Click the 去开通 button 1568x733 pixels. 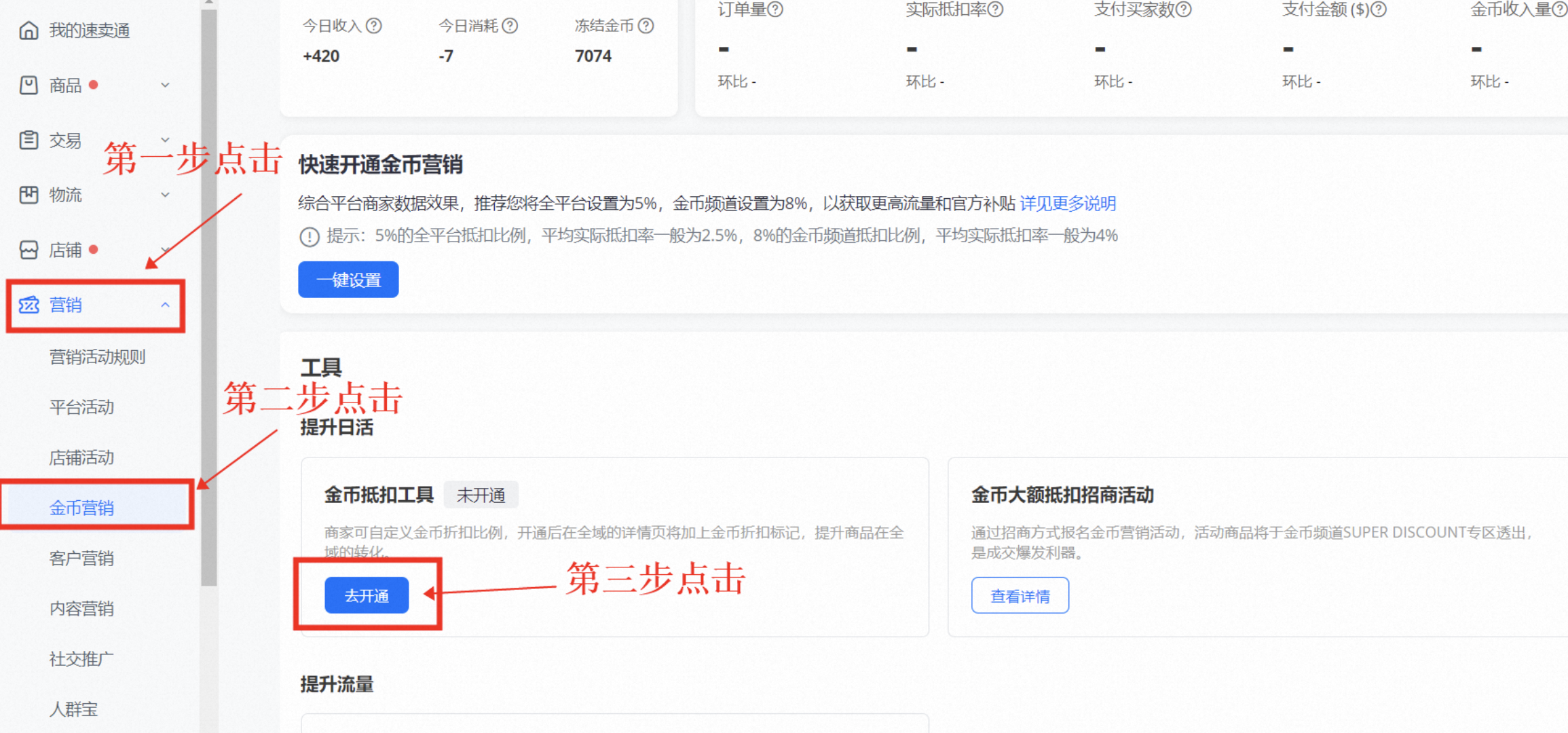click(x=367, y=595)
